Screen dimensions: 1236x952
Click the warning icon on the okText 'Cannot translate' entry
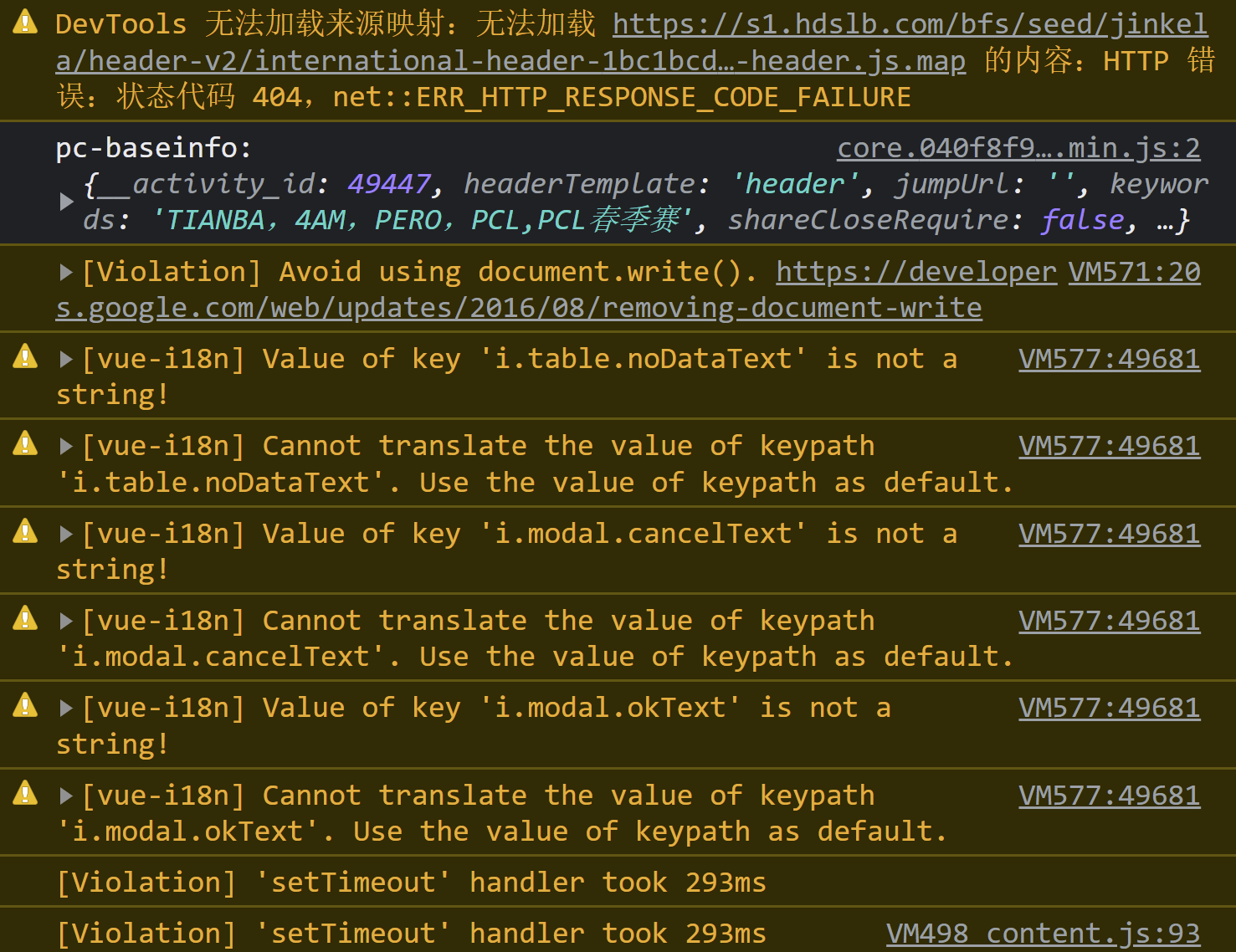[x=24, y=793]
